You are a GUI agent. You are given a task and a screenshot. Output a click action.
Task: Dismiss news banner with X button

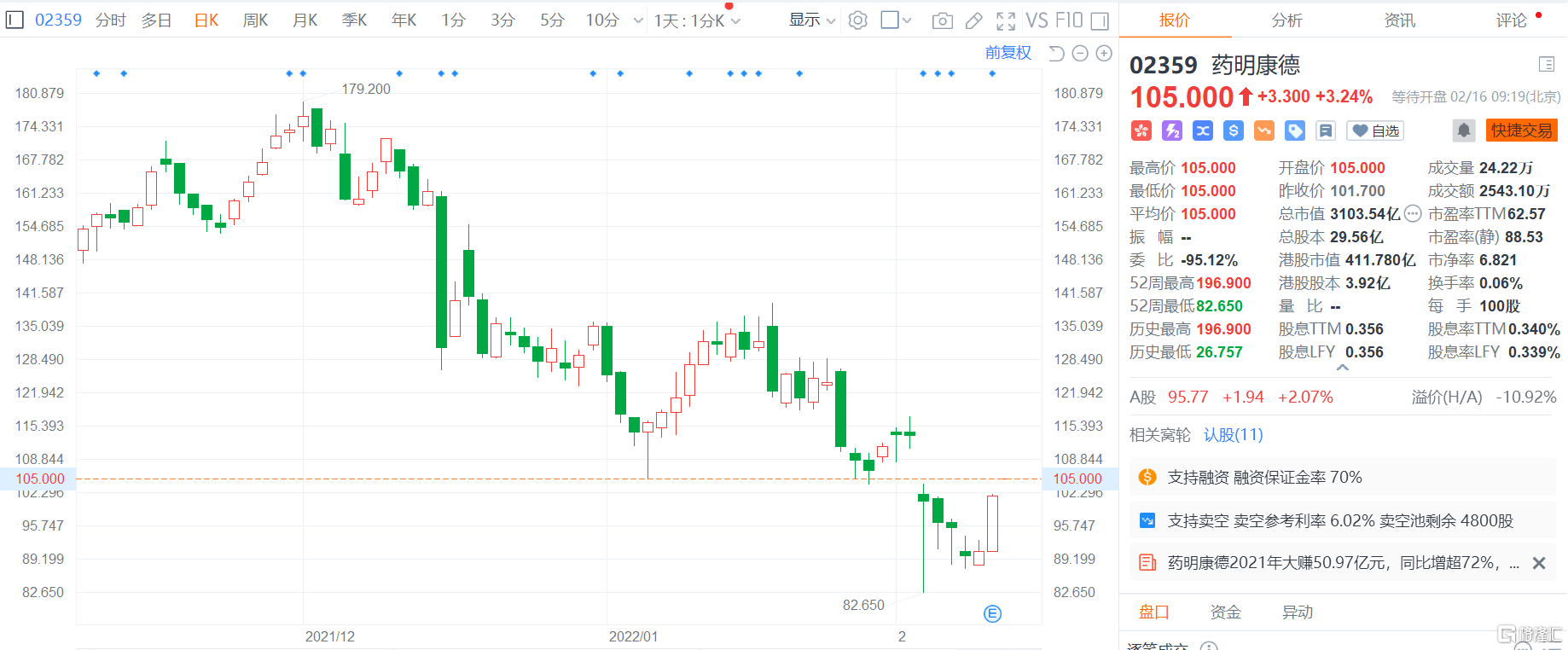1539,563
